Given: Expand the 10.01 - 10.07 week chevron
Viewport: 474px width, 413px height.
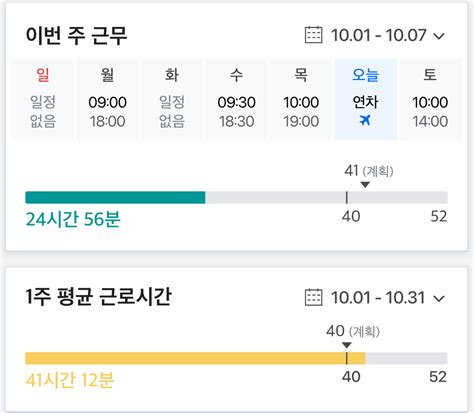Looking at the screenshot, I should point(439,36).
